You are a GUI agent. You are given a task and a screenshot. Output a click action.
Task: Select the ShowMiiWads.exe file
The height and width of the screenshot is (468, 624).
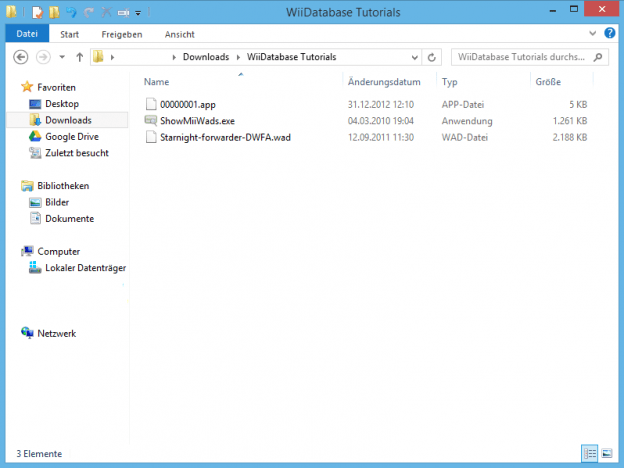197,121
